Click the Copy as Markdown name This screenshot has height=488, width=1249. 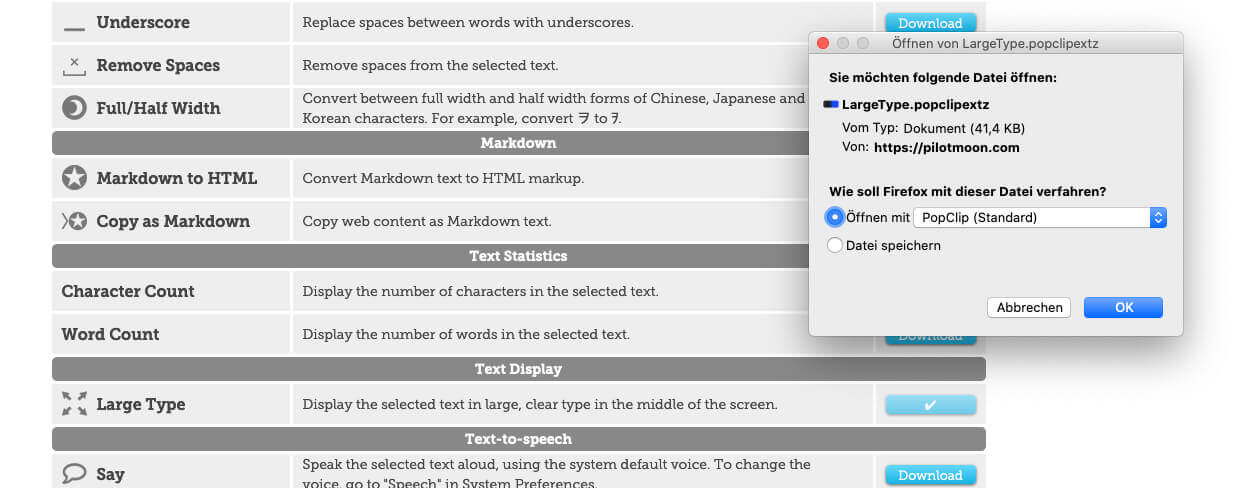pos(173,221)
